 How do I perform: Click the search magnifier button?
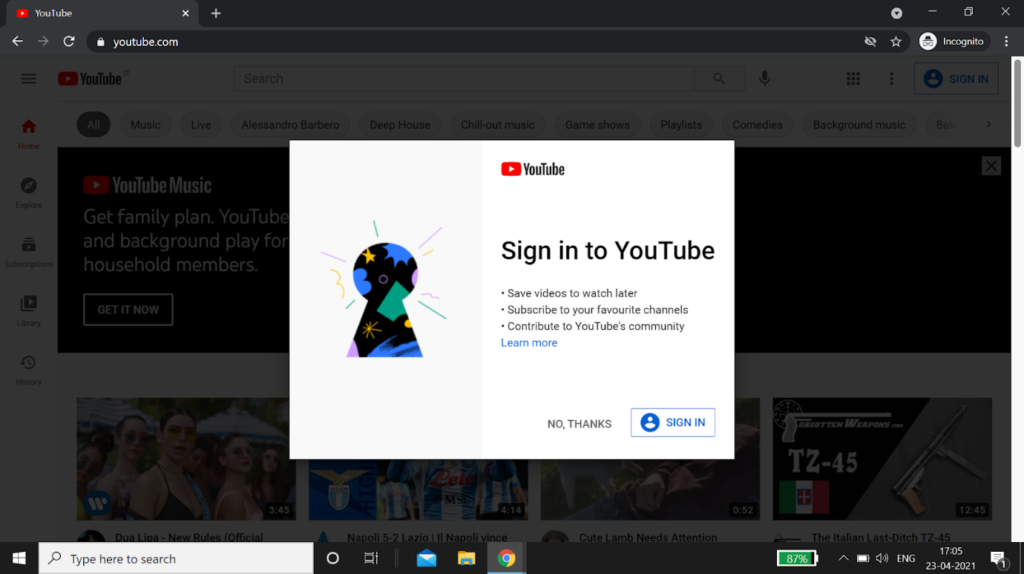719,79
